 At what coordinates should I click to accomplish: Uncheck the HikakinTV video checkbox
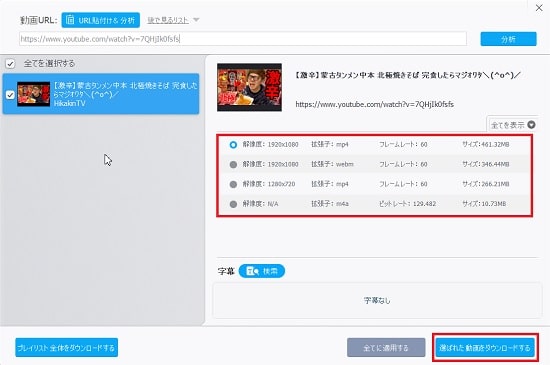click(x=10, y=95)
